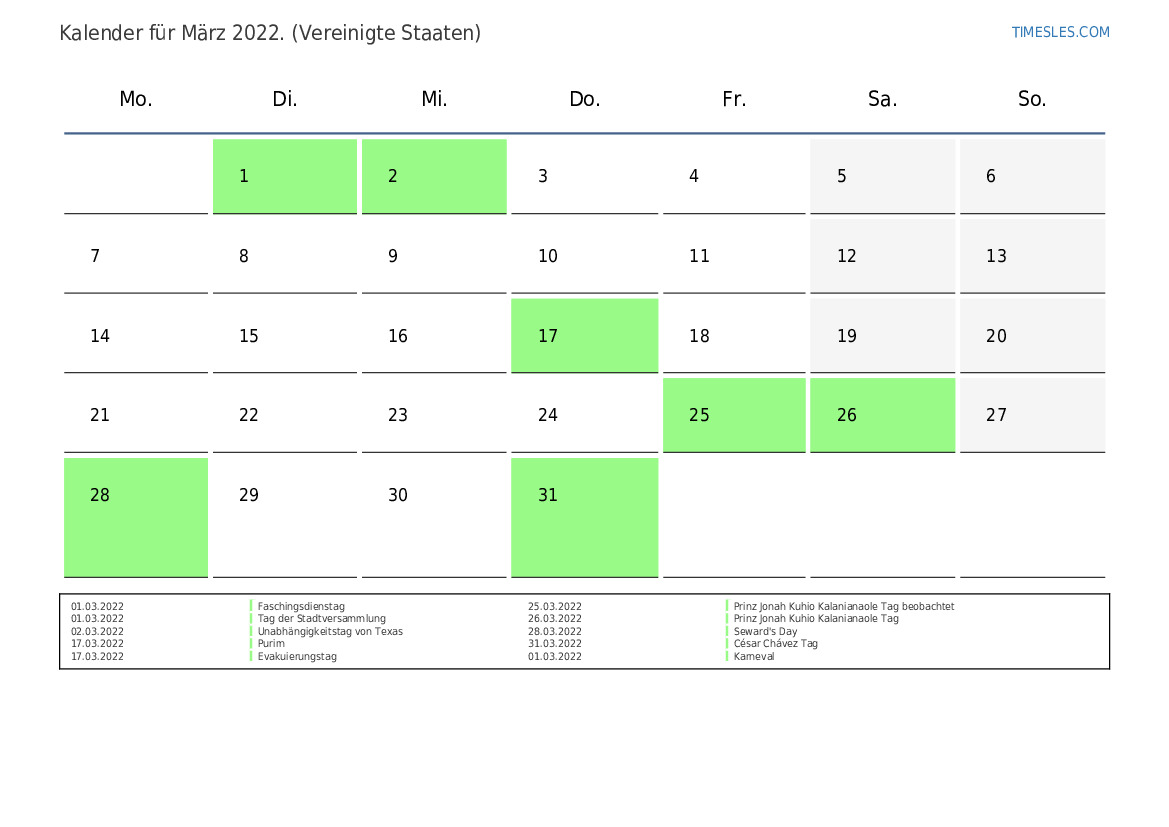Select the 'César Chávez Tag' legend entry
The height and width of the screenshot is (827, 1169).
tap(775, 644)
